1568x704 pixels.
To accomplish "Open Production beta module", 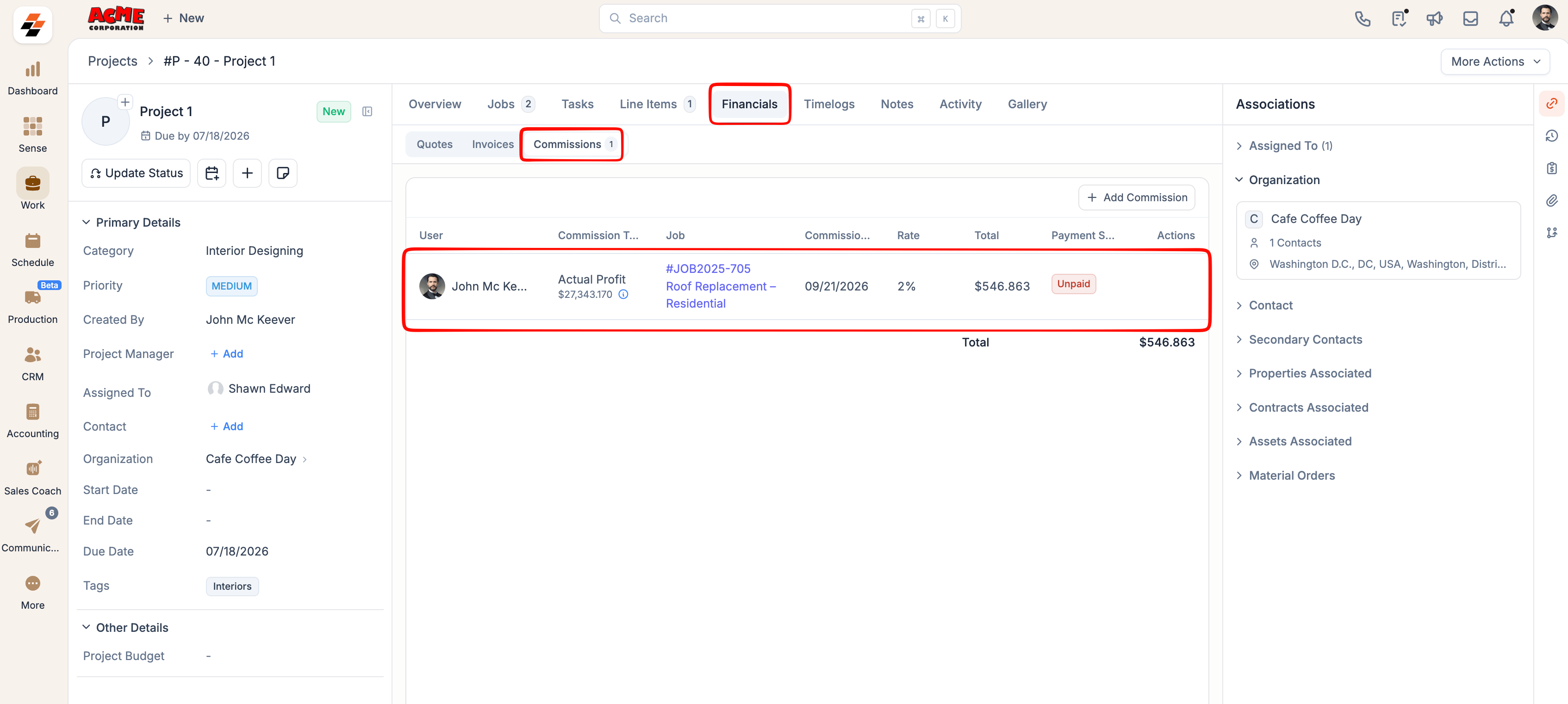I will [33, 306].
